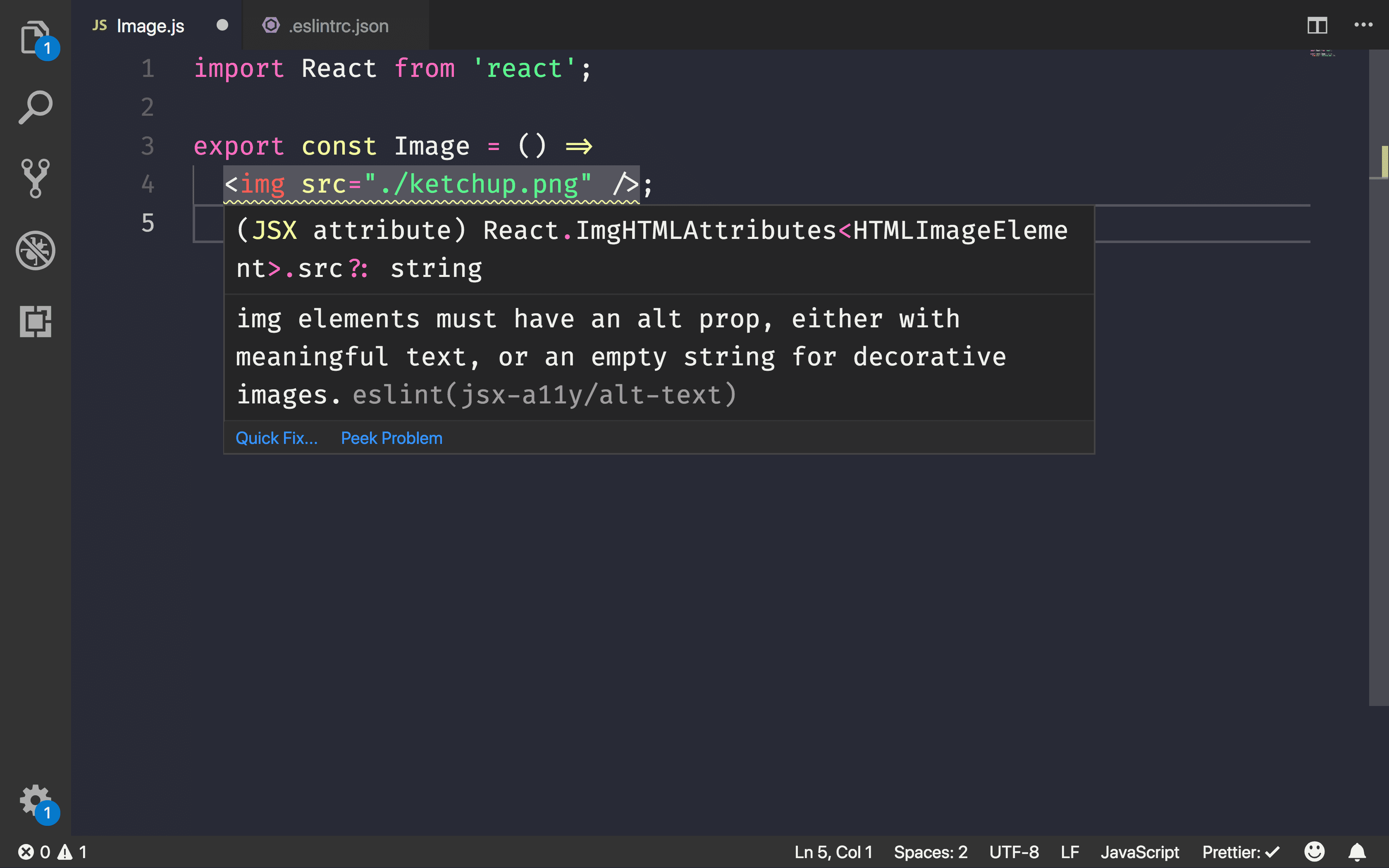Toggle the No Linting circle icon
The height and width of the screenshot is (868, 1389).
pyautogui.click(x=35, y=250)
